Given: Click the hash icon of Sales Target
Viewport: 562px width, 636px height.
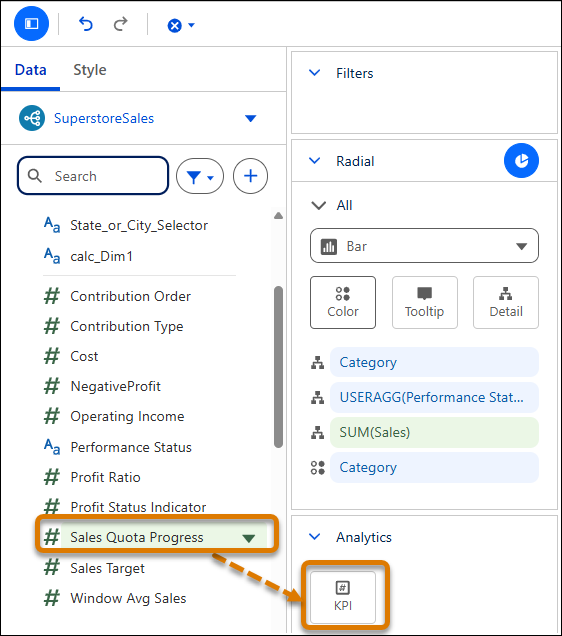Looking at the screenshot, I should point(51,567).
